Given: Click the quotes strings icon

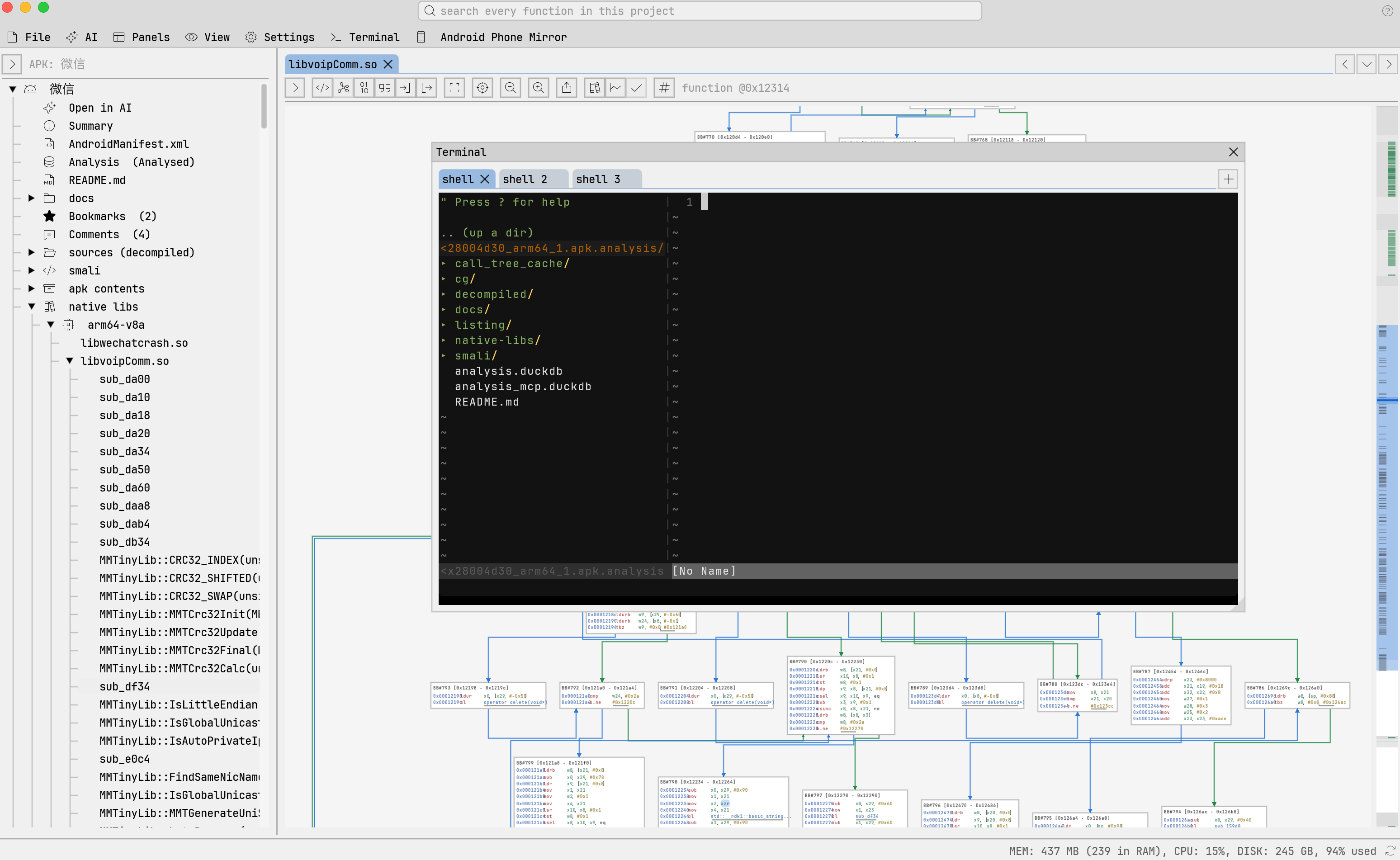Looking at the screenshot, I should click(384, 88).
